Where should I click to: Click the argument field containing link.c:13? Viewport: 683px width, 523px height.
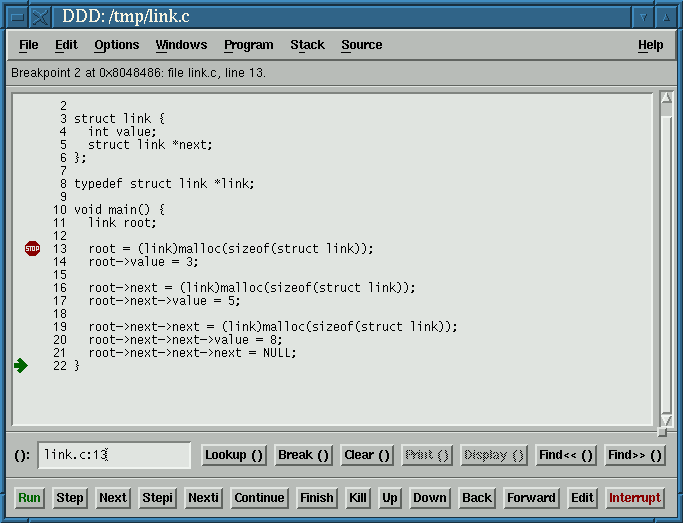click(114, 455)
